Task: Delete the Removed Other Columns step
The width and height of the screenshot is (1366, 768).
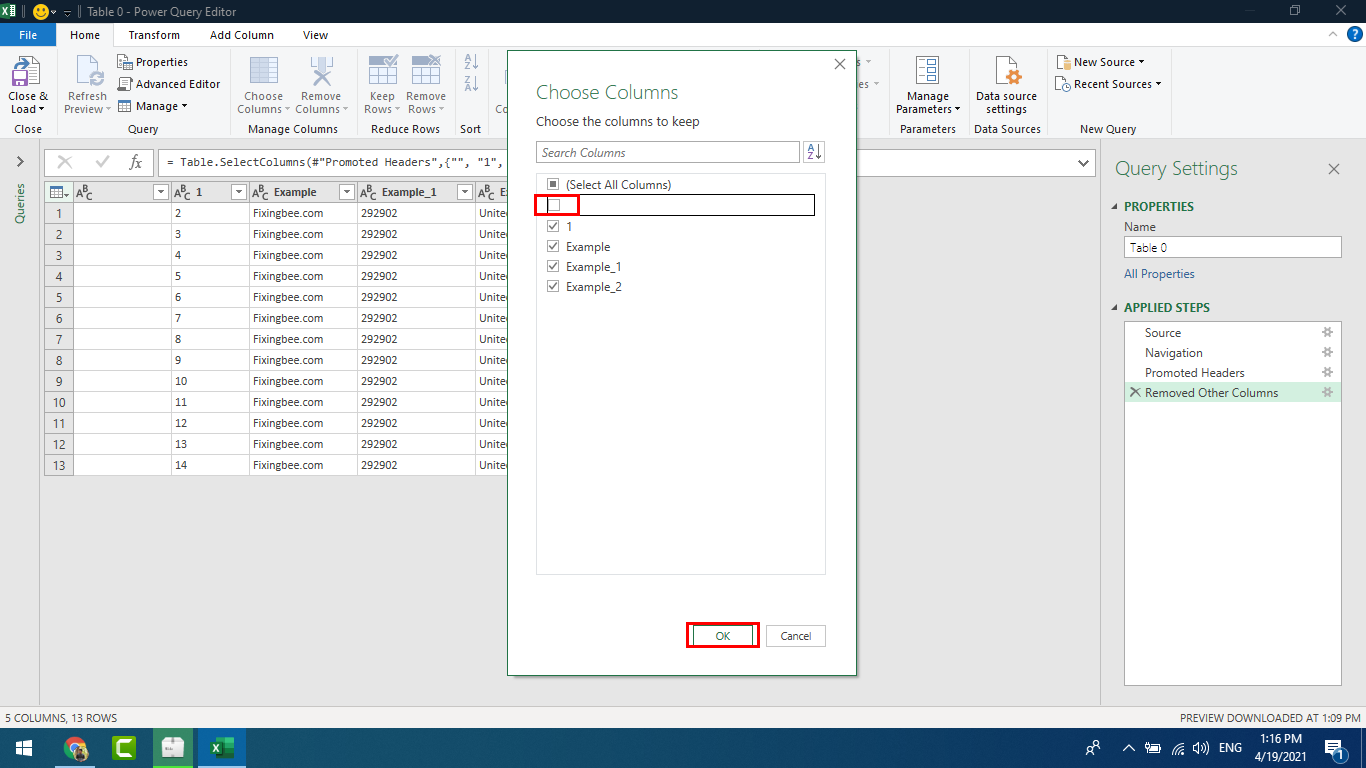Action: tap(1134, 393)
